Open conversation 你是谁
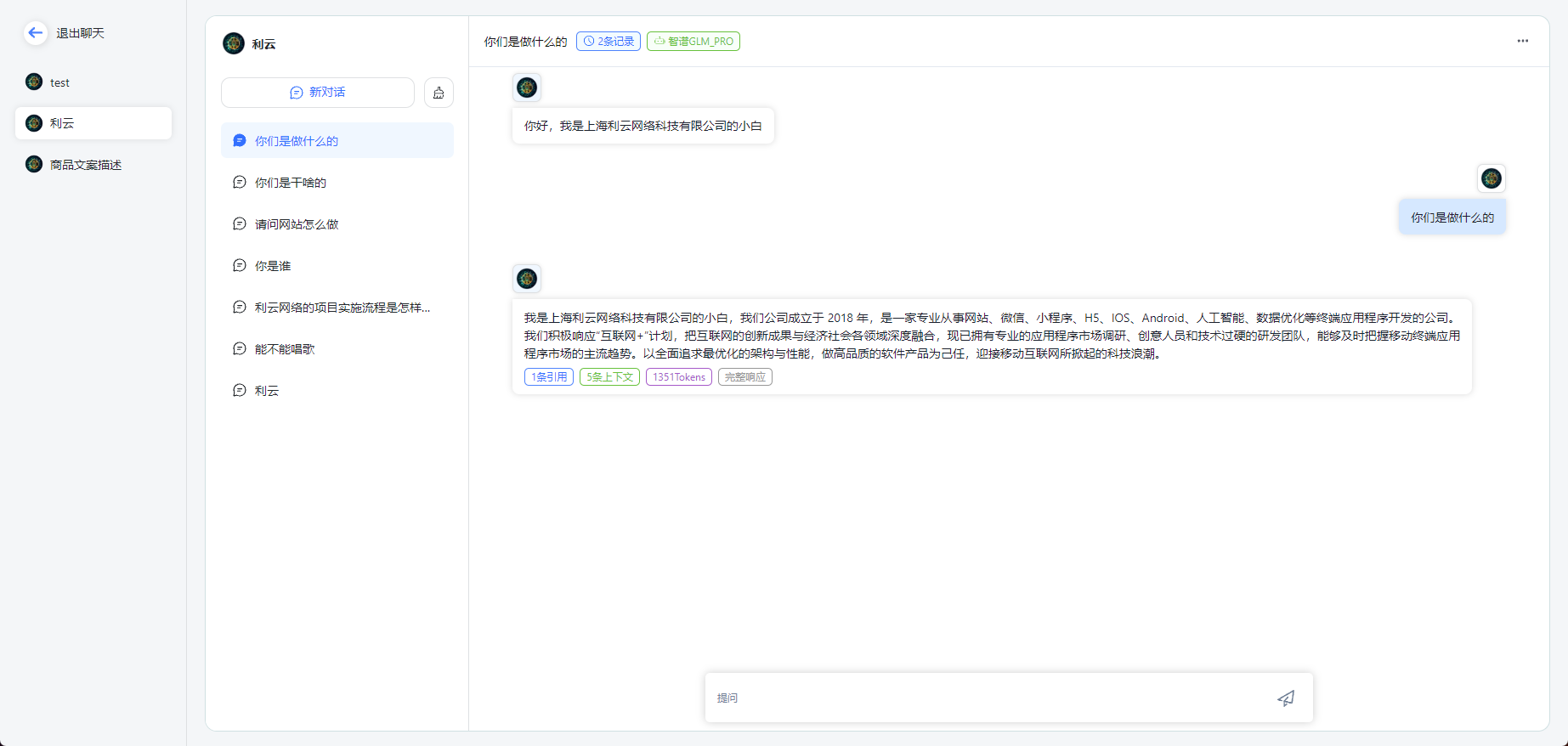 (337, 265)
